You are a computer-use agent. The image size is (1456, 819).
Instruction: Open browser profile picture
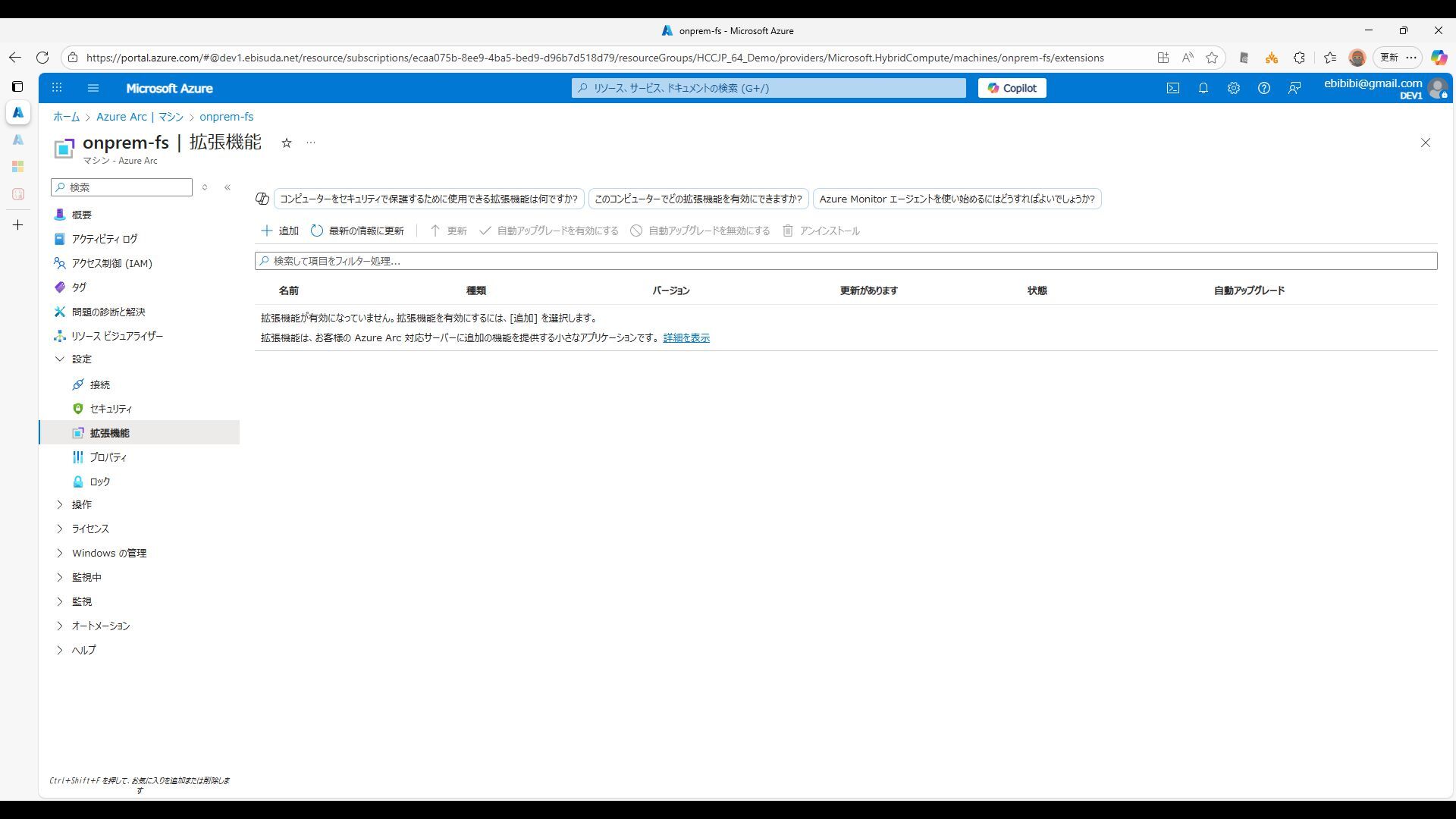1357,58
